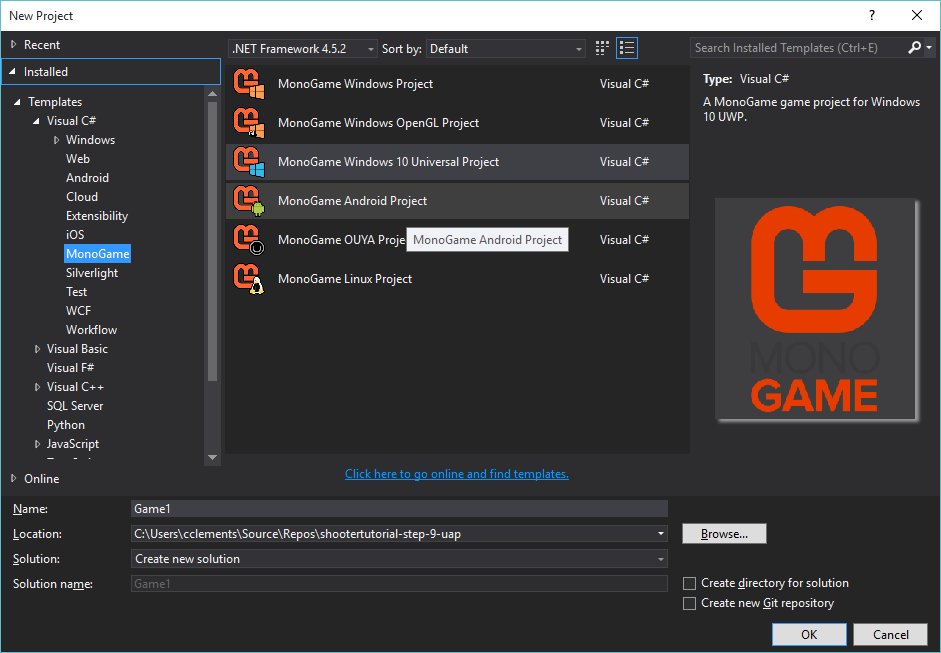This screenshot has height=653, width=941.
Task: Select MonoGame Windows Project template text
Action: 355,83
